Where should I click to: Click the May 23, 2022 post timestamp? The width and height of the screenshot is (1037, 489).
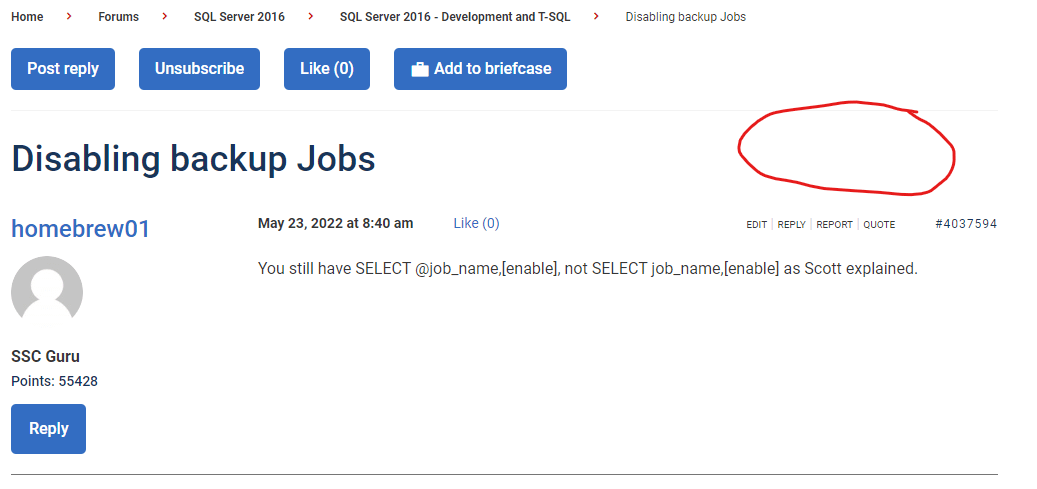point(335,223)
